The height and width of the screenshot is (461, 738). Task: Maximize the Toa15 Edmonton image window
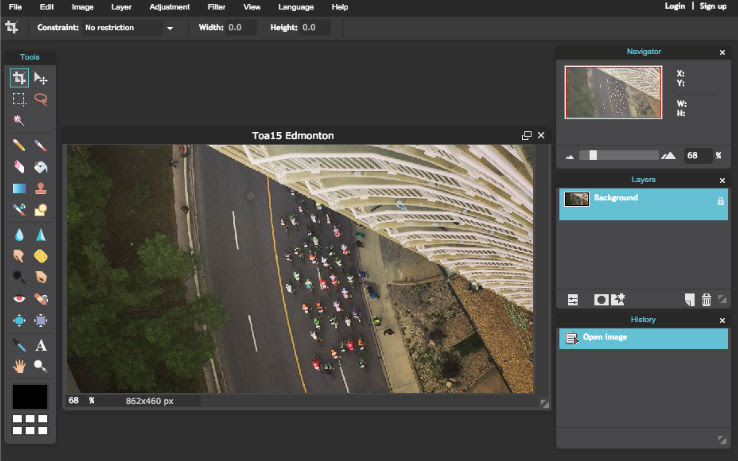click(x=527, y=136)
